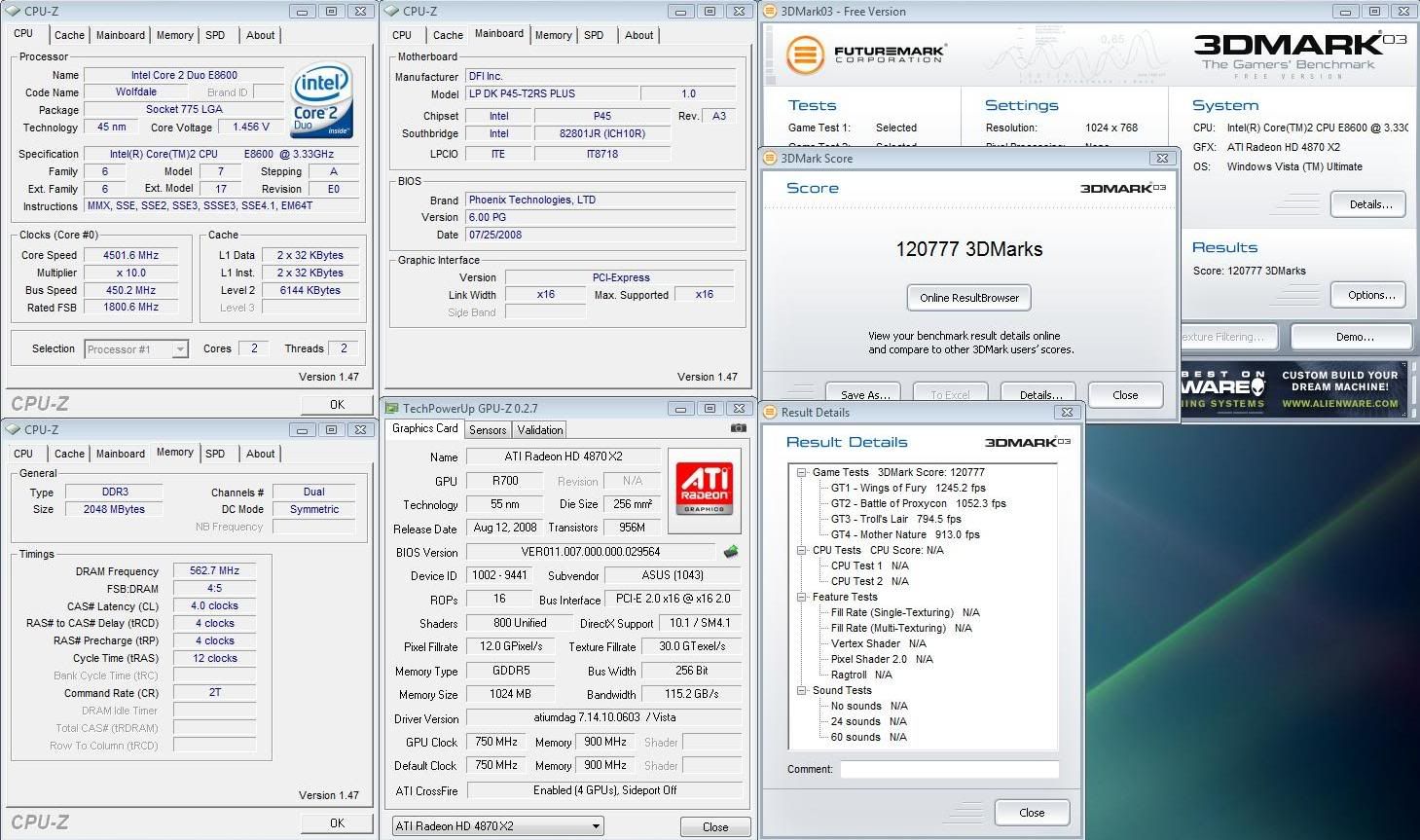Image resolution: width=1420 pixels, height=840 pixels.
Task: Click Close button in 3DMark Score dialog
Action: click(x=1125, y=394)
